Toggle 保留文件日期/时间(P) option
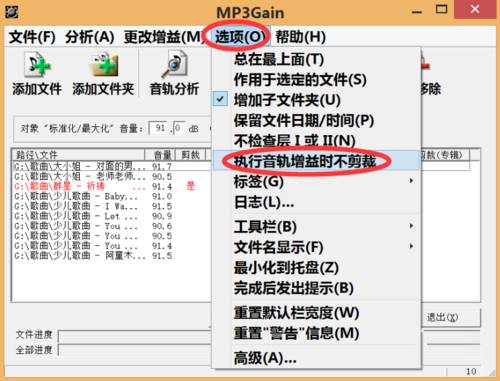This screenshot has height=381, width=500. pyautogui.click(x=316, y=120)
